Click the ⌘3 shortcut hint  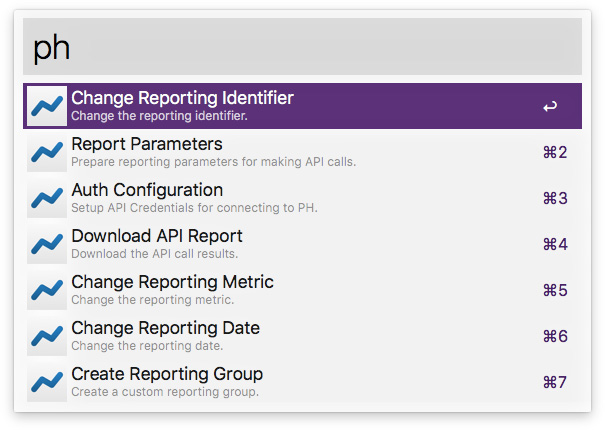click(554, 199)
